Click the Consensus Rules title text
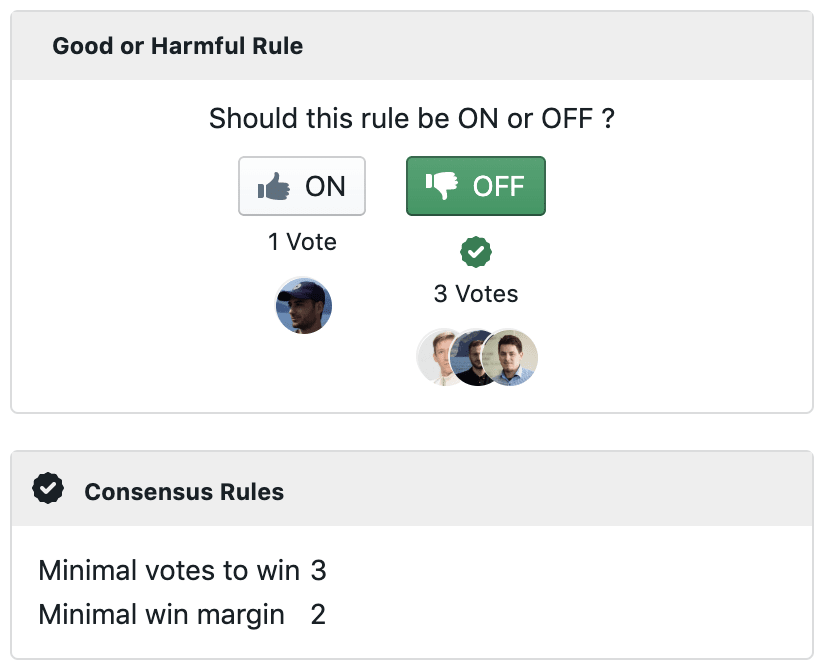The image size is (830, 672). [184, 492]
